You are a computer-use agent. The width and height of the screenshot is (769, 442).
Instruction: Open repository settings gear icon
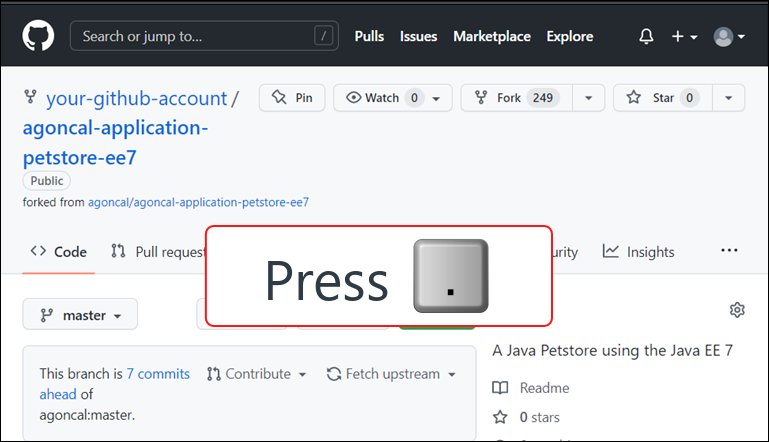pos(737,310)
